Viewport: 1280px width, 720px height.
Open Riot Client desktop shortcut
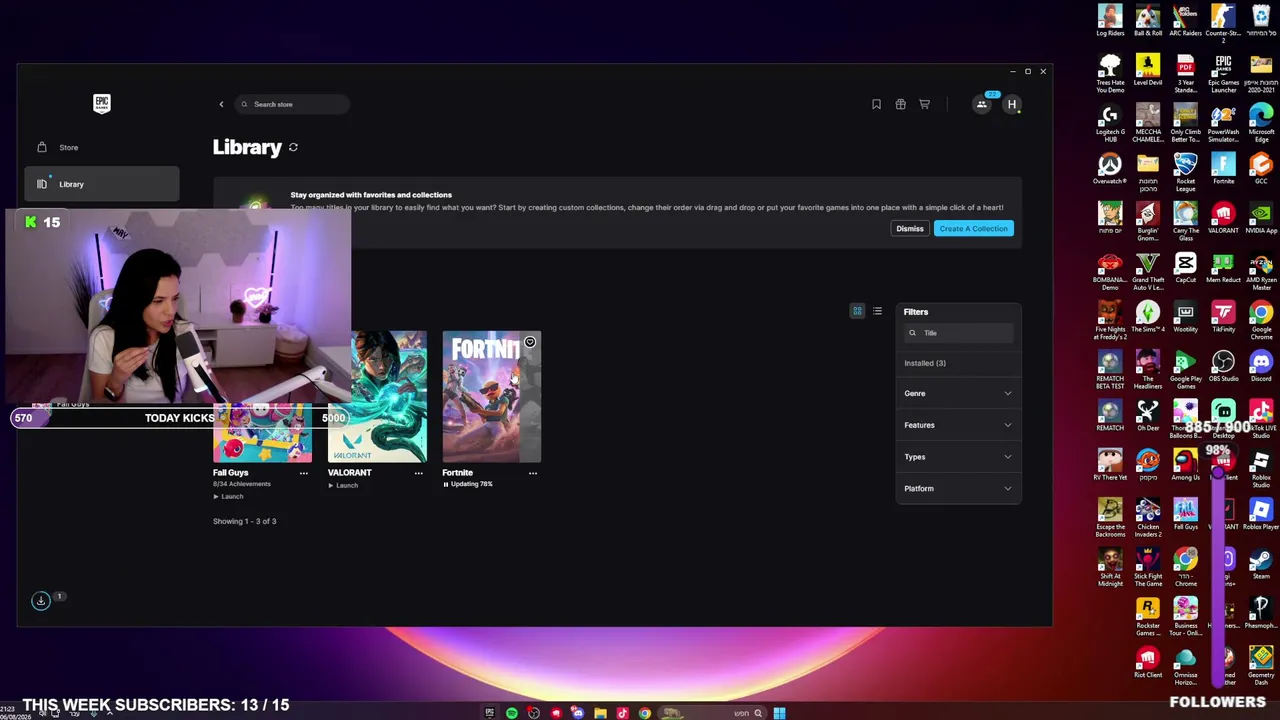[x=1148, y=661]
